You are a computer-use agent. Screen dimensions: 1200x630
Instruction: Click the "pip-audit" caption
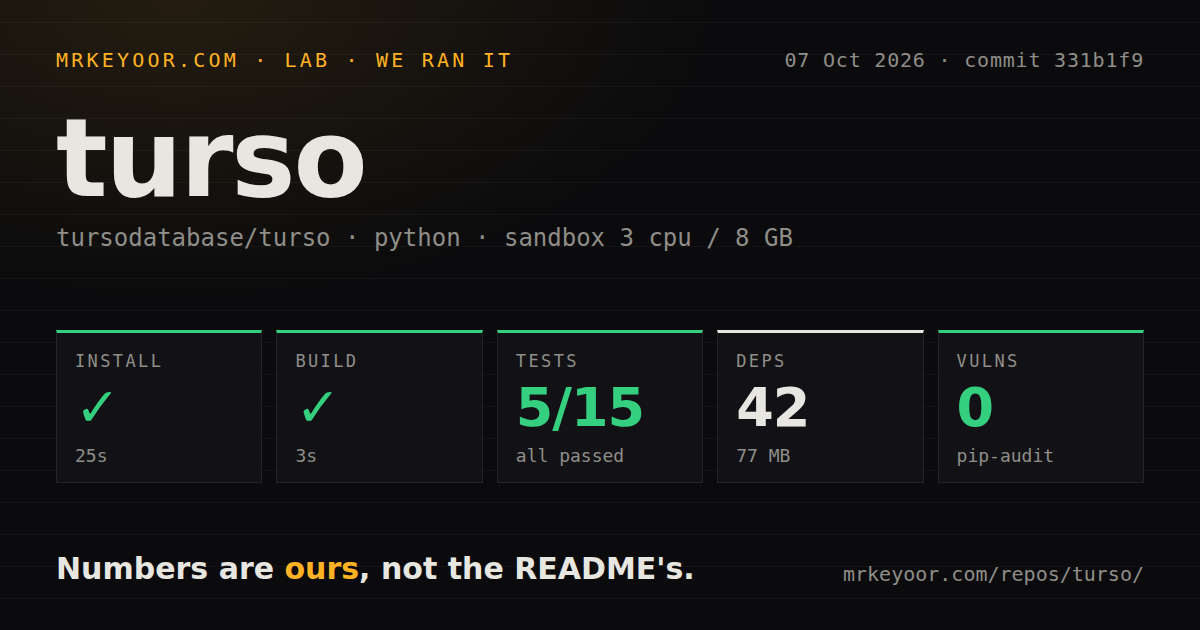pos(1005,456)
